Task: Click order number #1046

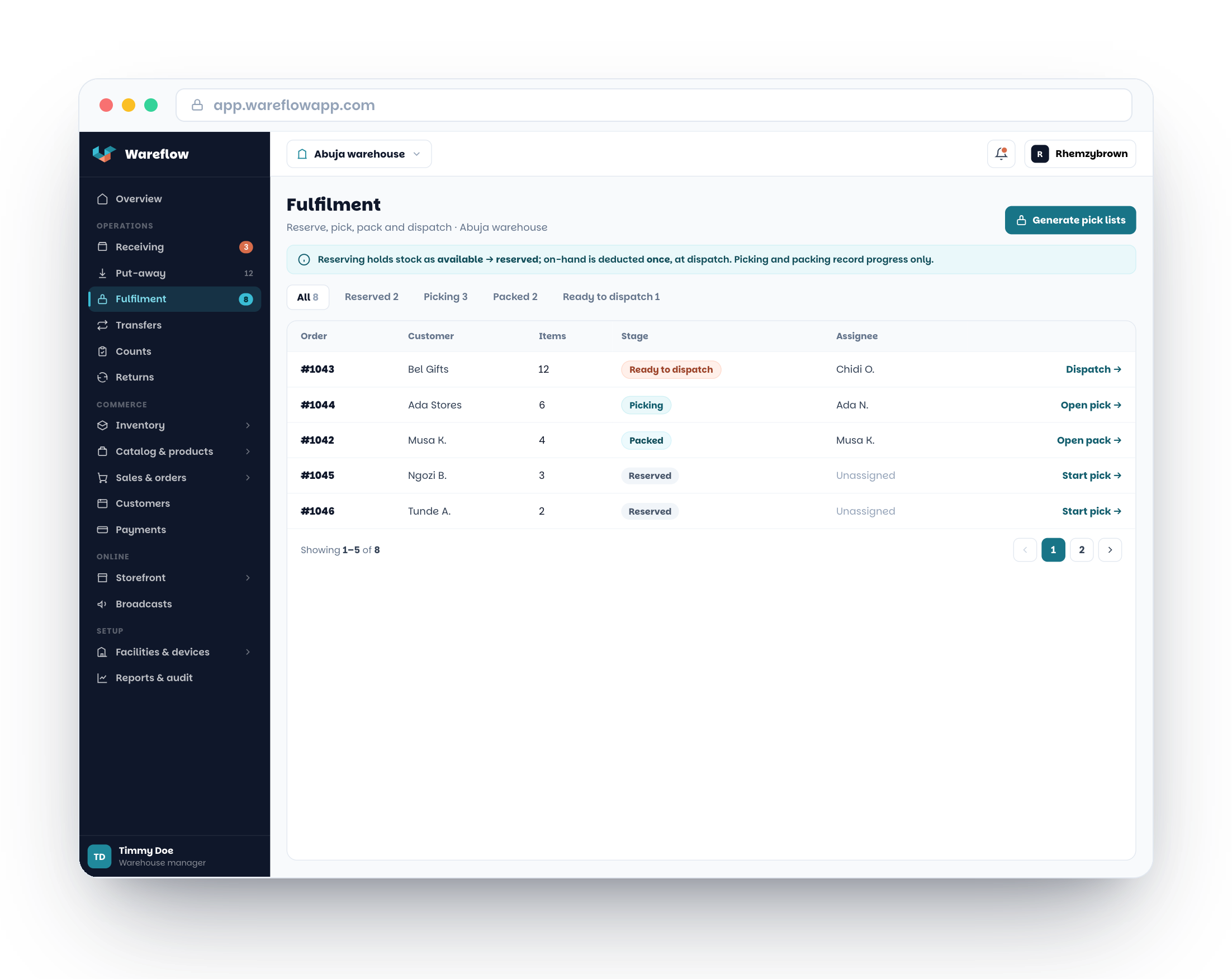Action: (x=317, y=511)
